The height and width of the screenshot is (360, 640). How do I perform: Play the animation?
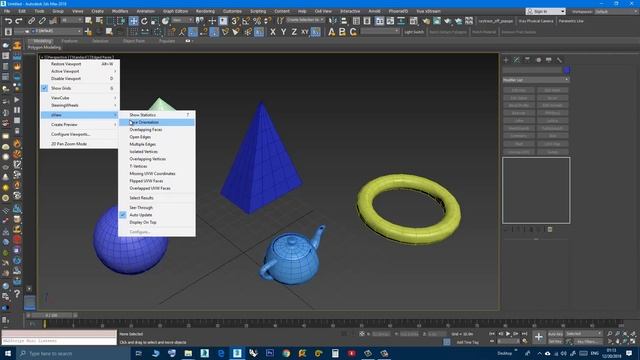pyautogui.click(x=508, y=334)
